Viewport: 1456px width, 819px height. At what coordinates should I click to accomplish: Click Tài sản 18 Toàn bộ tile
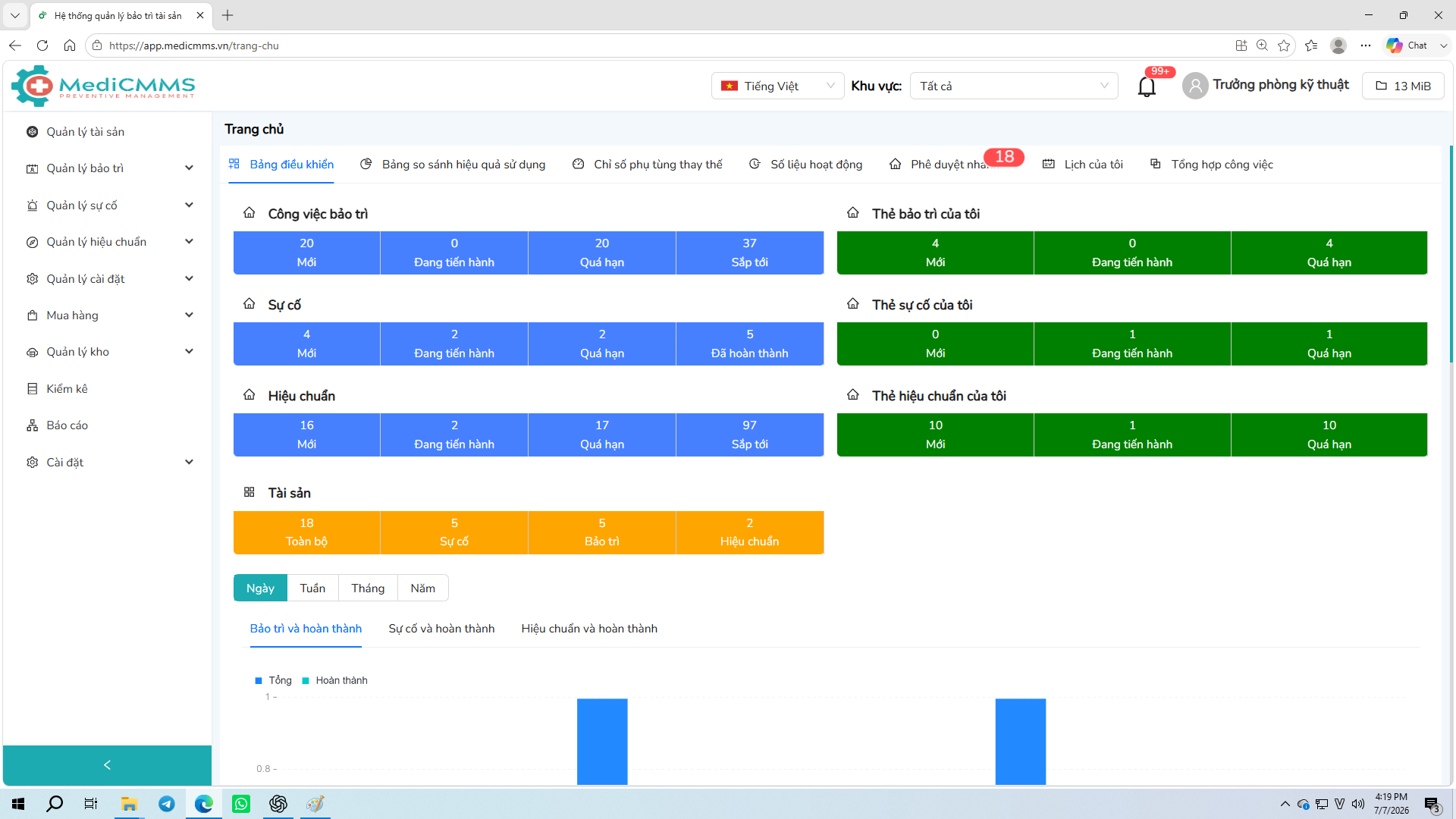pyautogui.click(x=306, y=532)
